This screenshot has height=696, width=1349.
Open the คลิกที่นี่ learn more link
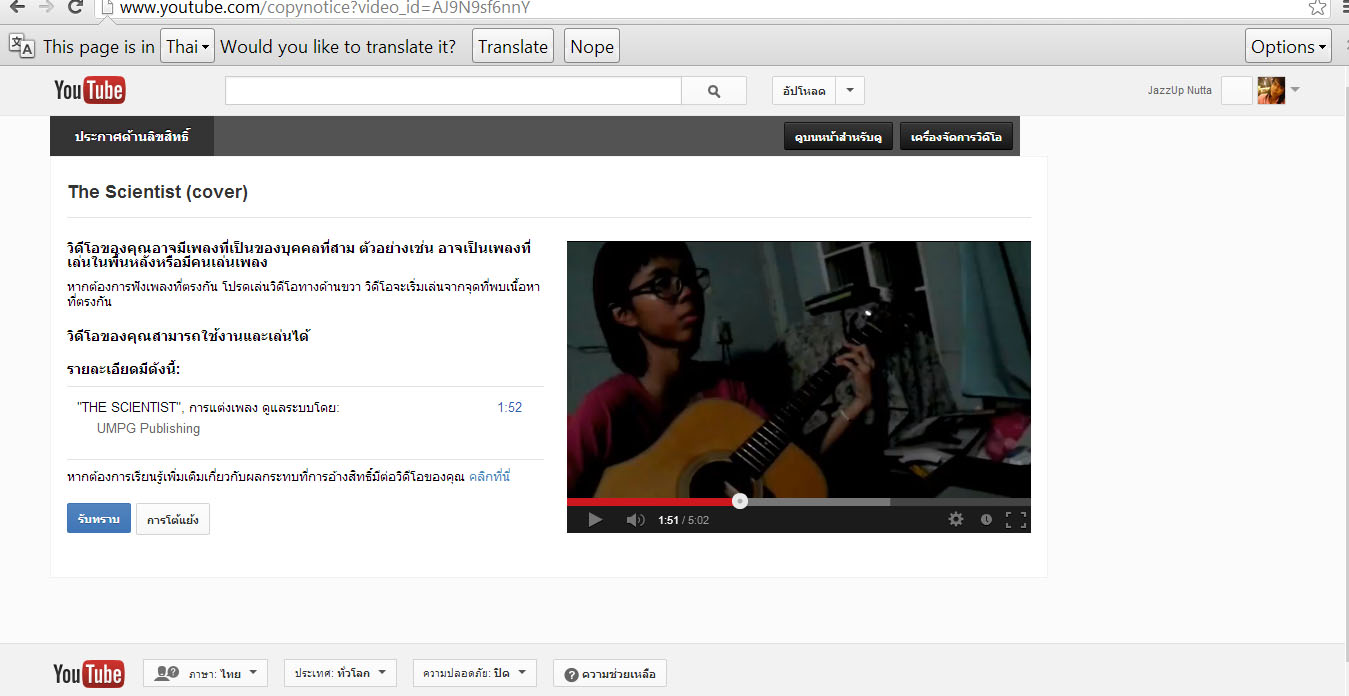(x=490, y=477)
